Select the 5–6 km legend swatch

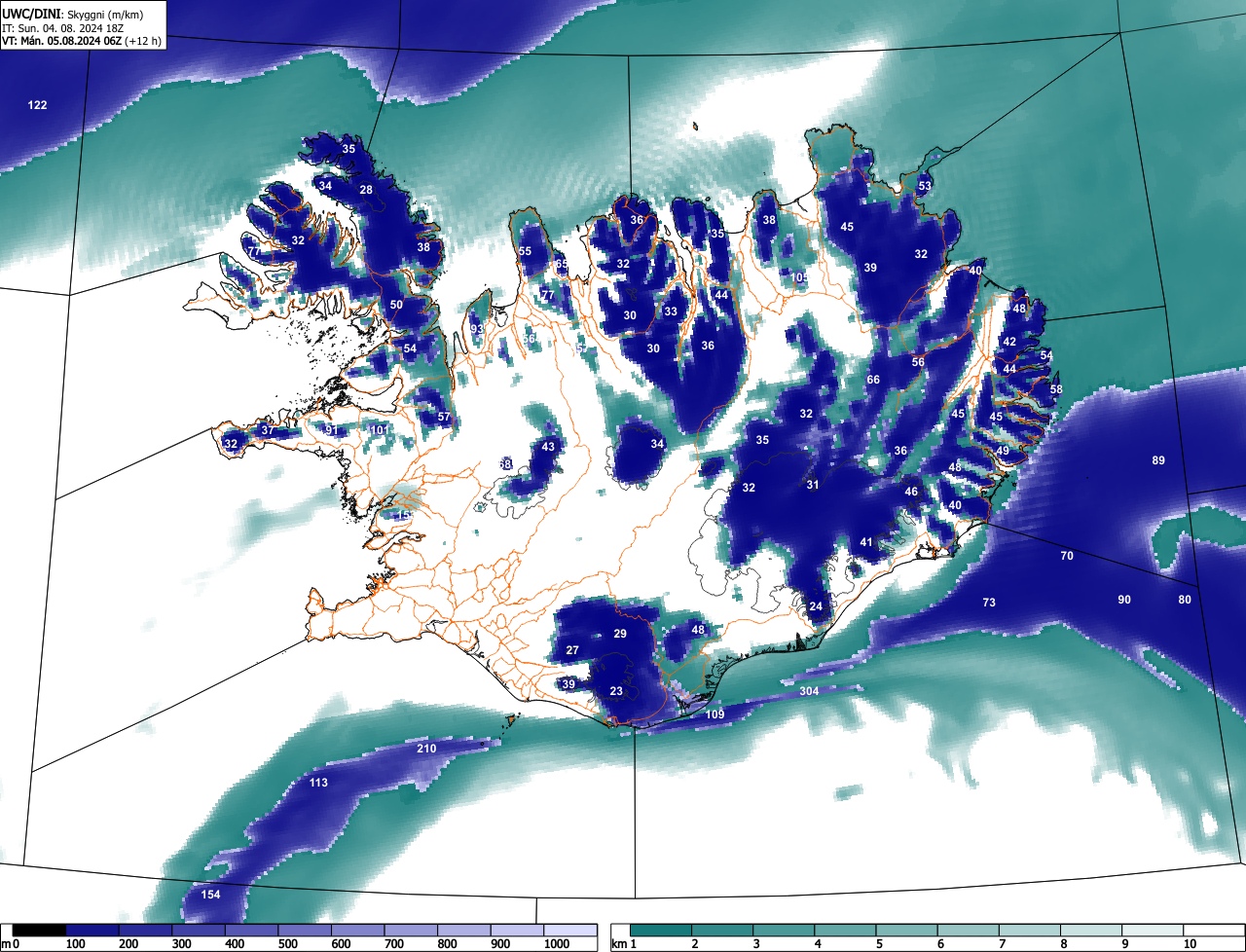907,931
